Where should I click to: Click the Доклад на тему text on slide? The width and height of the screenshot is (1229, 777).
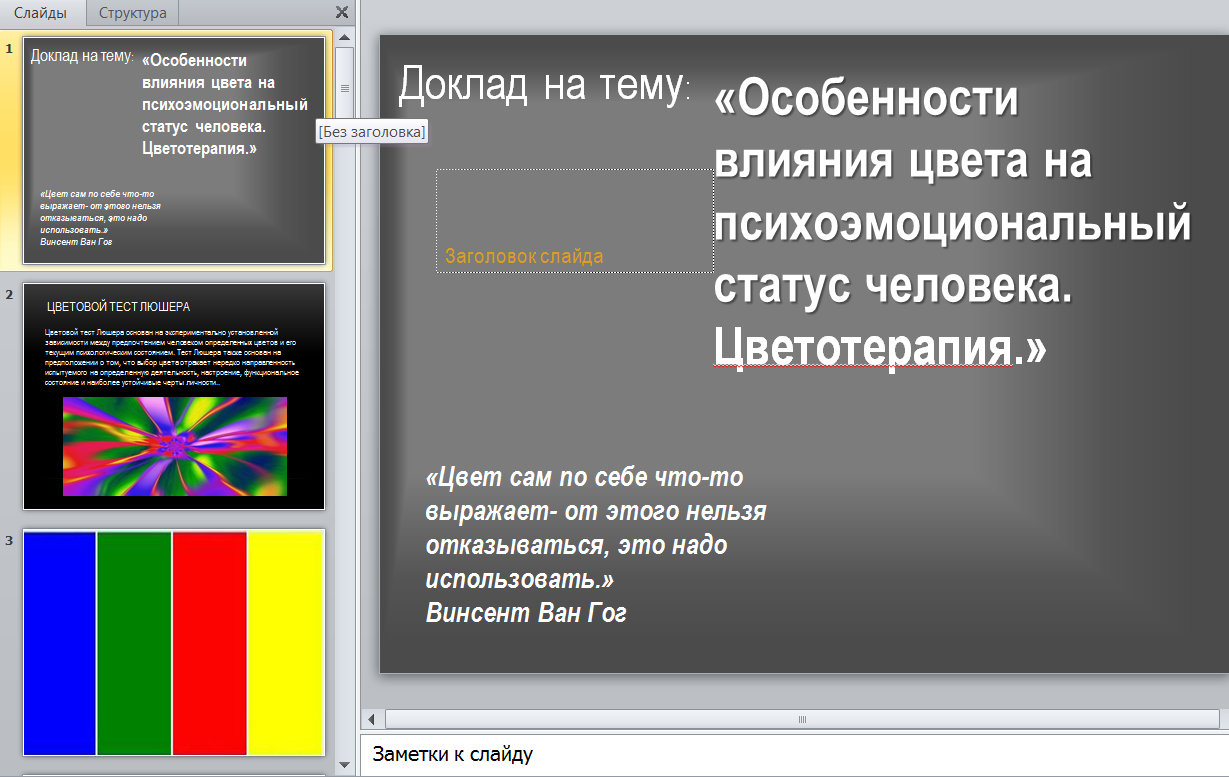click(544, 85)
